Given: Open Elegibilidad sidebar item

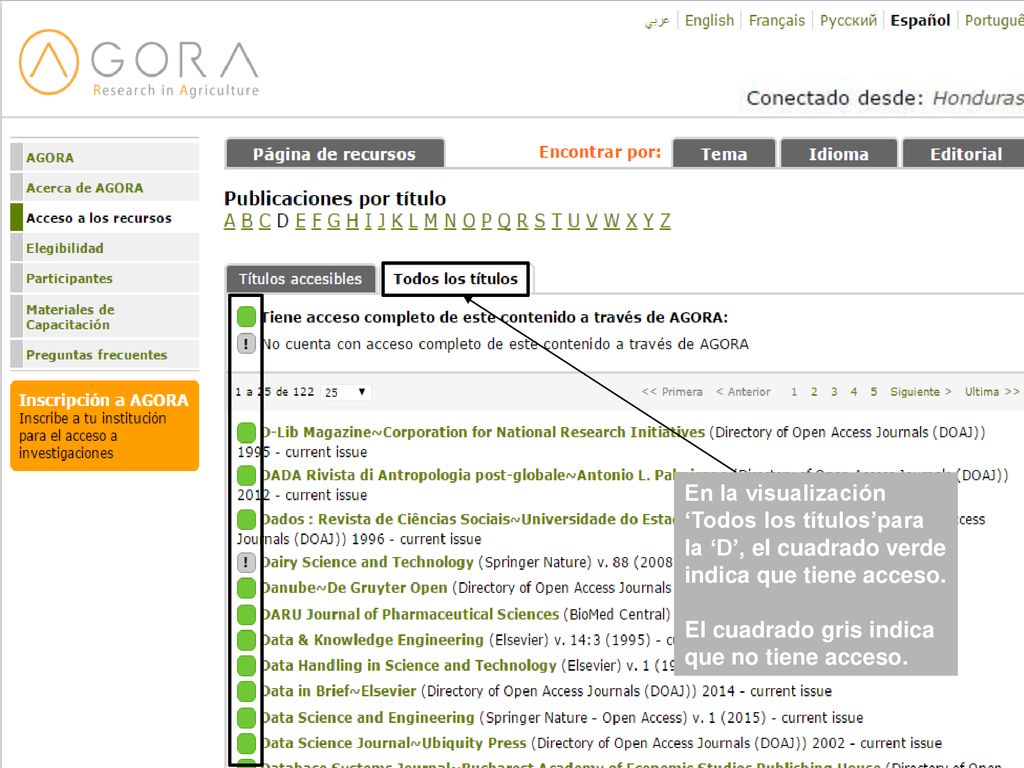Looking at the screenshot, I should pyautogui.click(x=104, y=248).
